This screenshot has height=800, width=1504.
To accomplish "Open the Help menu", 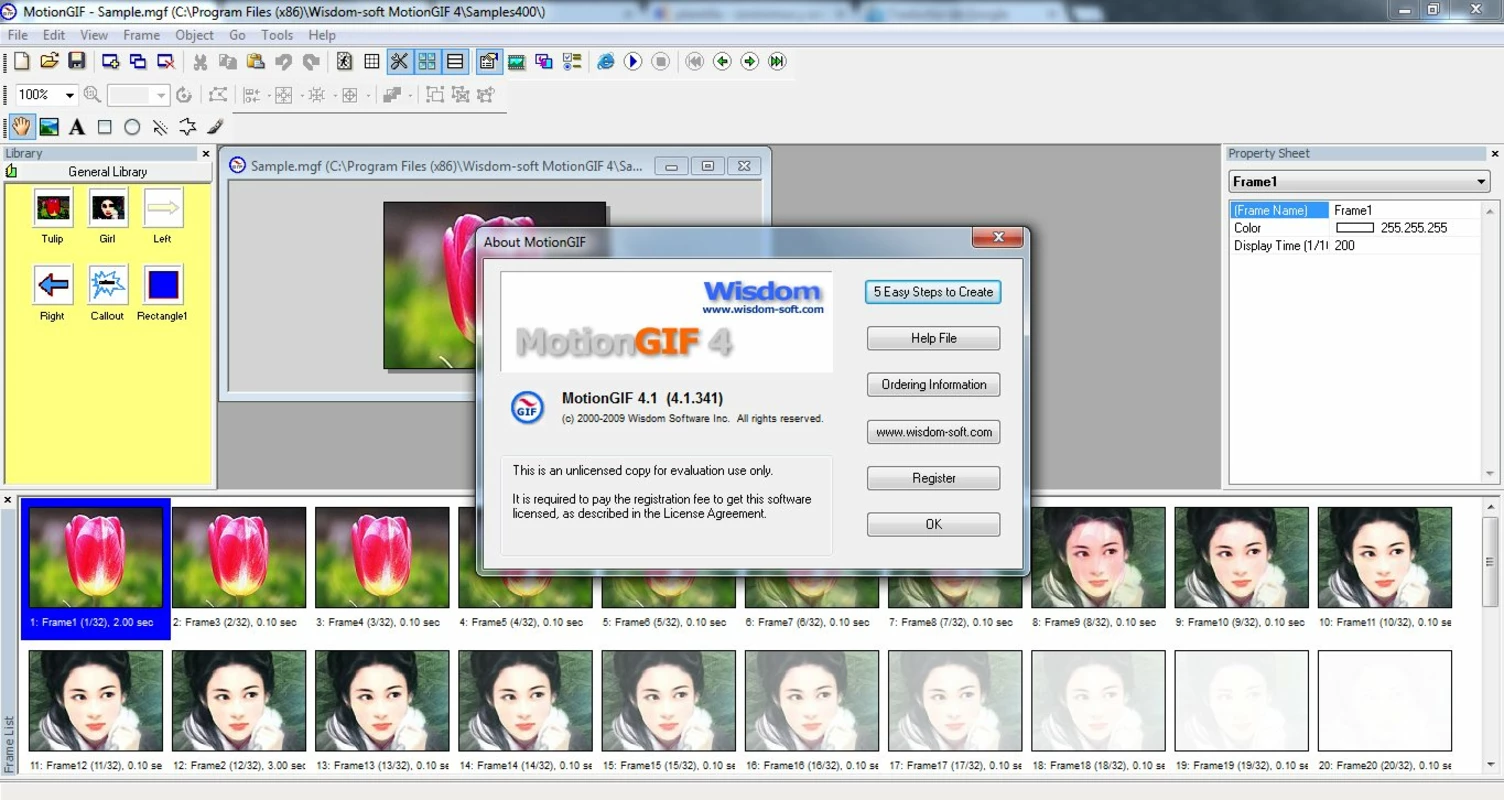I will point(322,35).
